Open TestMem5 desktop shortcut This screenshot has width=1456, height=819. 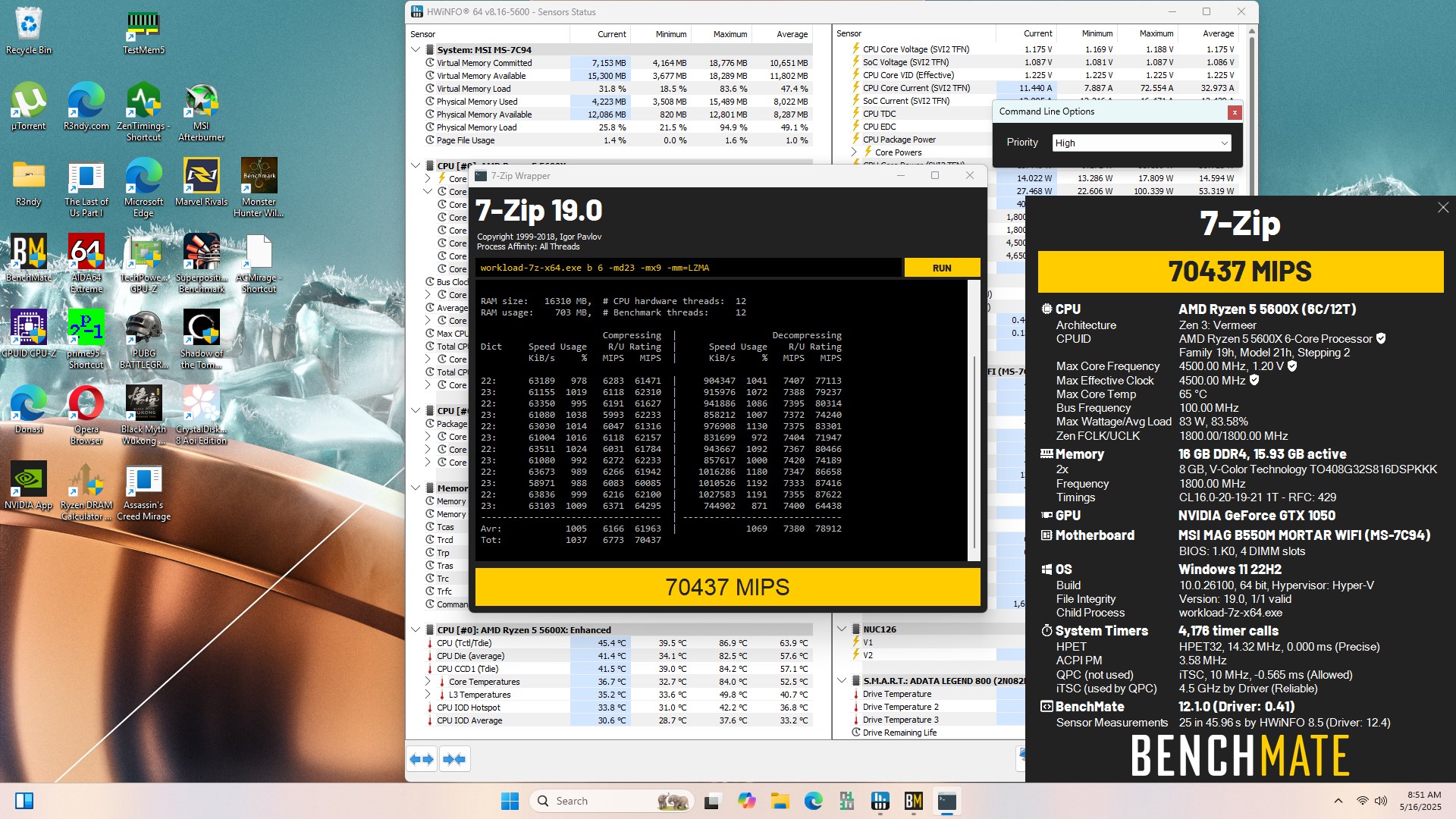pyautogui.click(x=143, y=30)
